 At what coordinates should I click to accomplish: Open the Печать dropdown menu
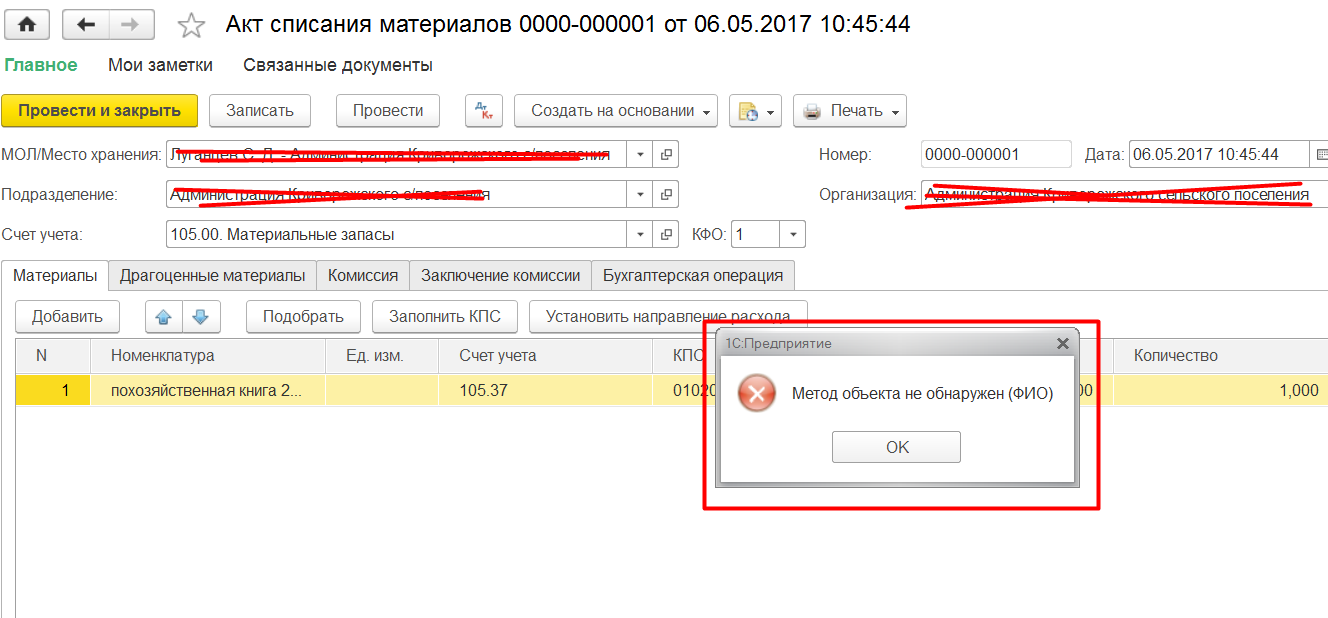click(x=849, y=111)
